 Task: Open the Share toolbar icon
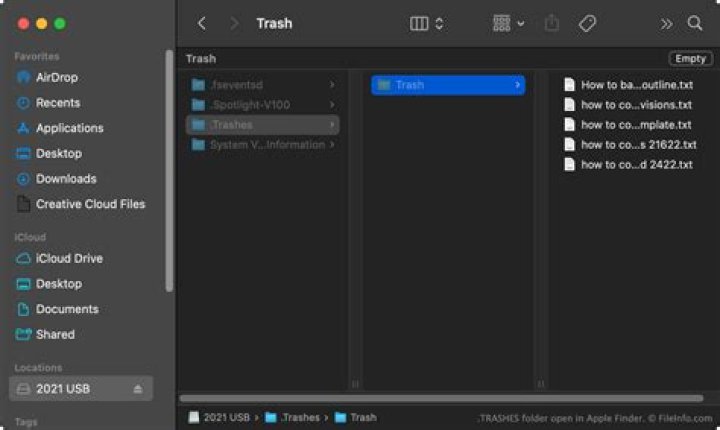click(x=551, y=23)
